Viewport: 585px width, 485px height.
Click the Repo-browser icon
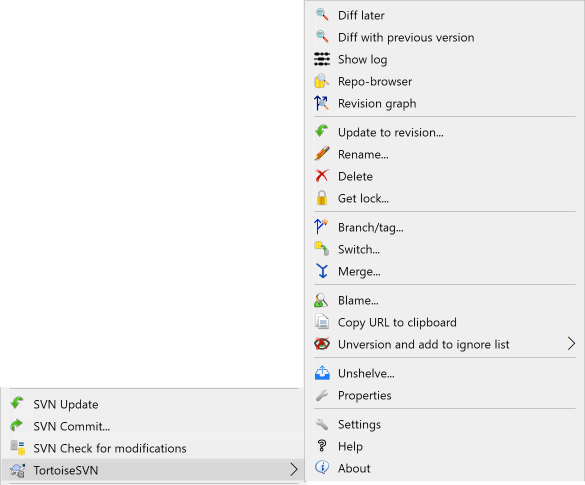point(322,81)
